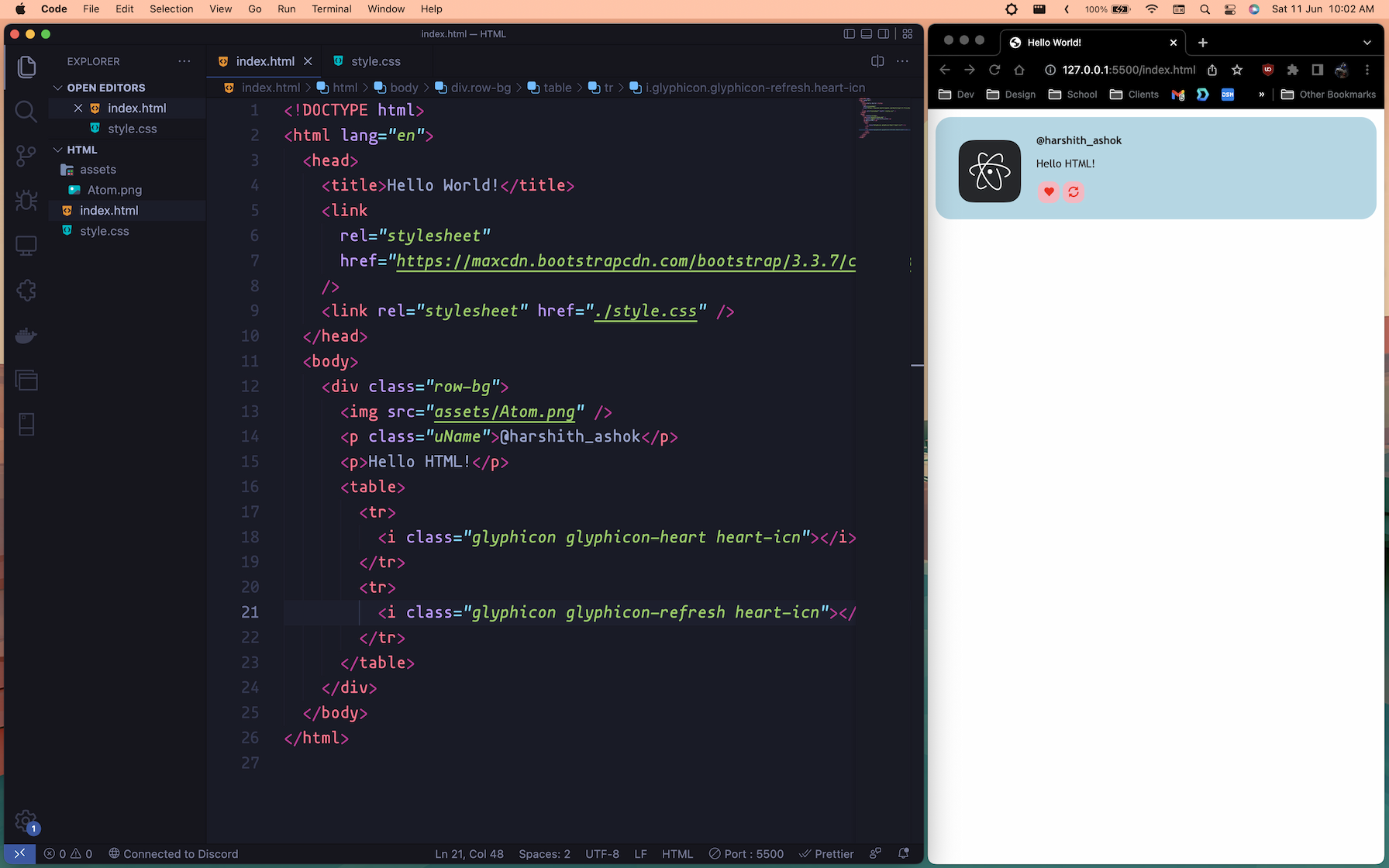The width and height of the screenshot is (1389, 868).
Task: Open the Remote Explorer monitor icon
Action: tap(26, 245)
